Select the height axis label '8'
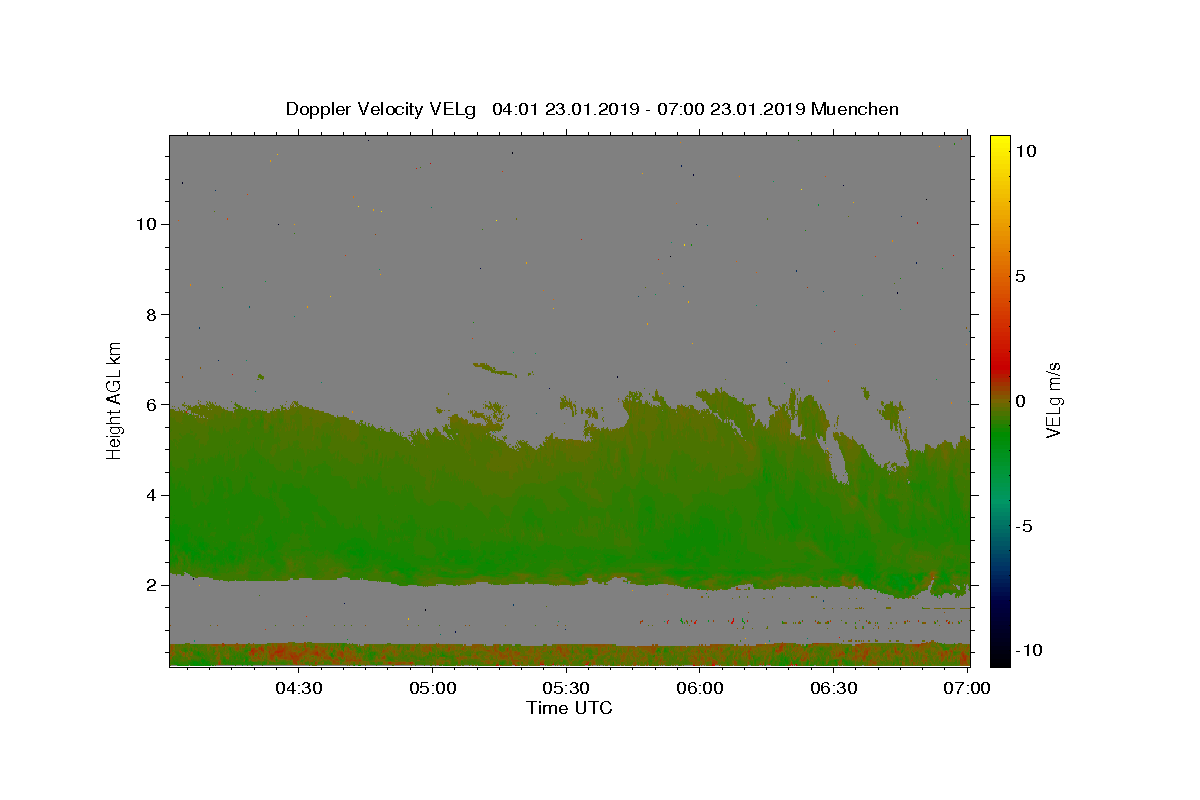 [151, 314]
